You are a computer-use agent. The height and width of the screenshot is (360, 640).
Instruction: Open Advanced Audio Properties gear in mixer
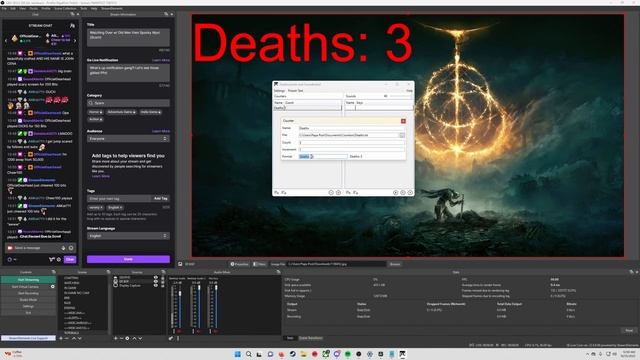pos(171,338)
